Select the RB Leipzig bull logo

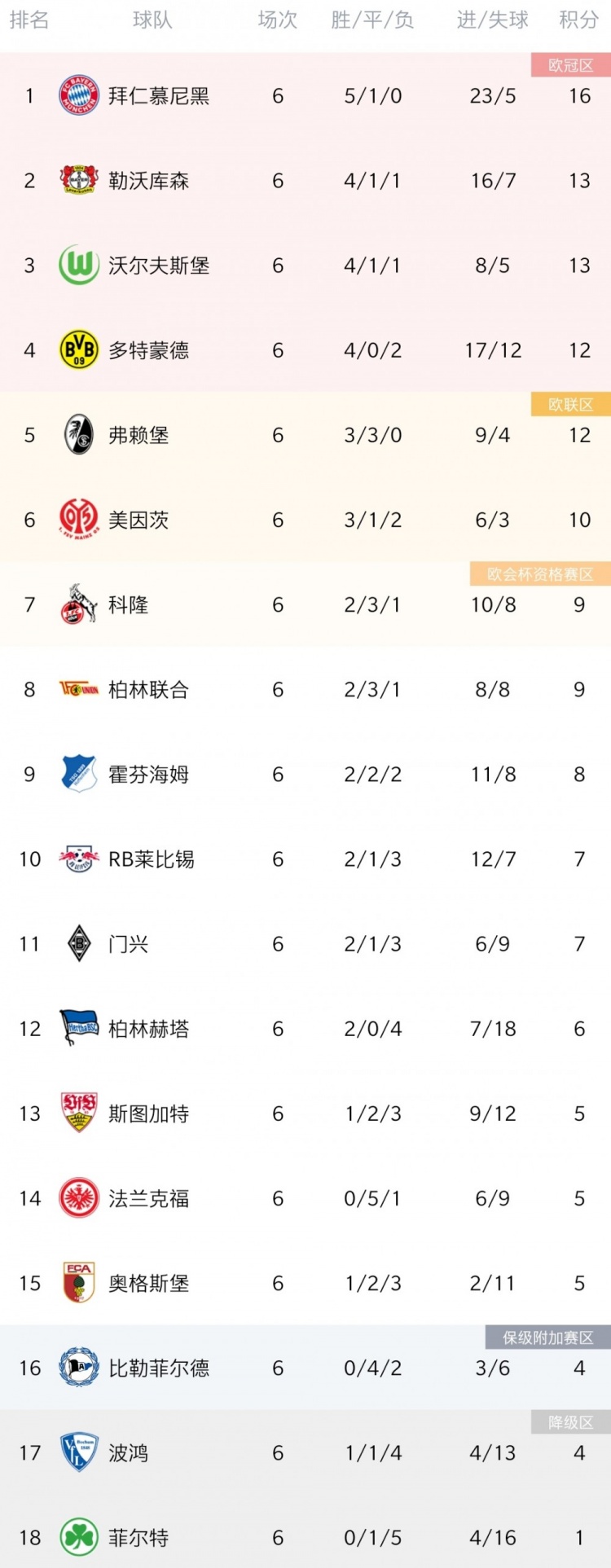tap(79, 859)
